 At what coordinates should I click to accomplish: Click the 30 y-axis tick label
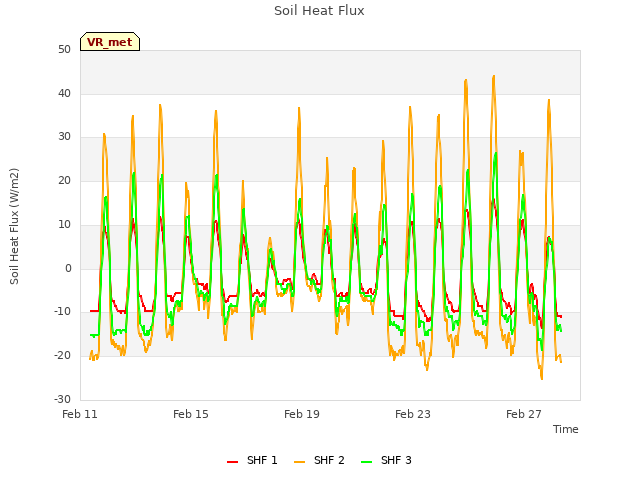click(x=64, y=137)
